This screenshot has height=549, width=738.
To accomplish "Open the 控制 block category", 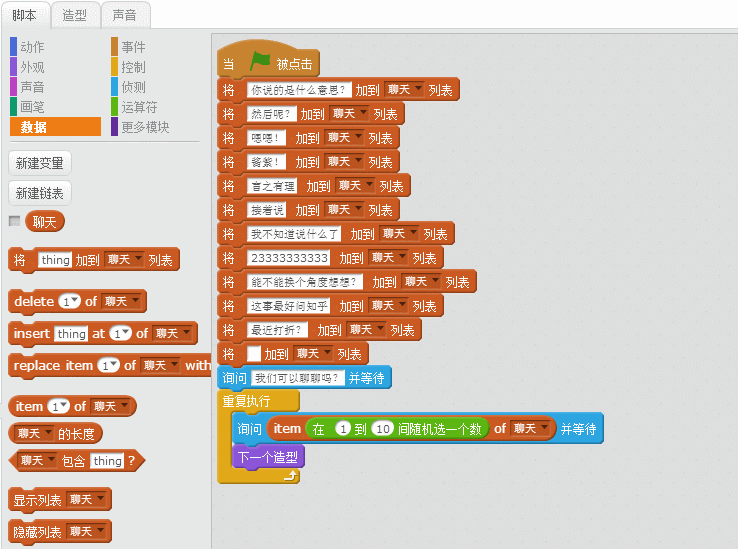I will [x=133, y=67].
